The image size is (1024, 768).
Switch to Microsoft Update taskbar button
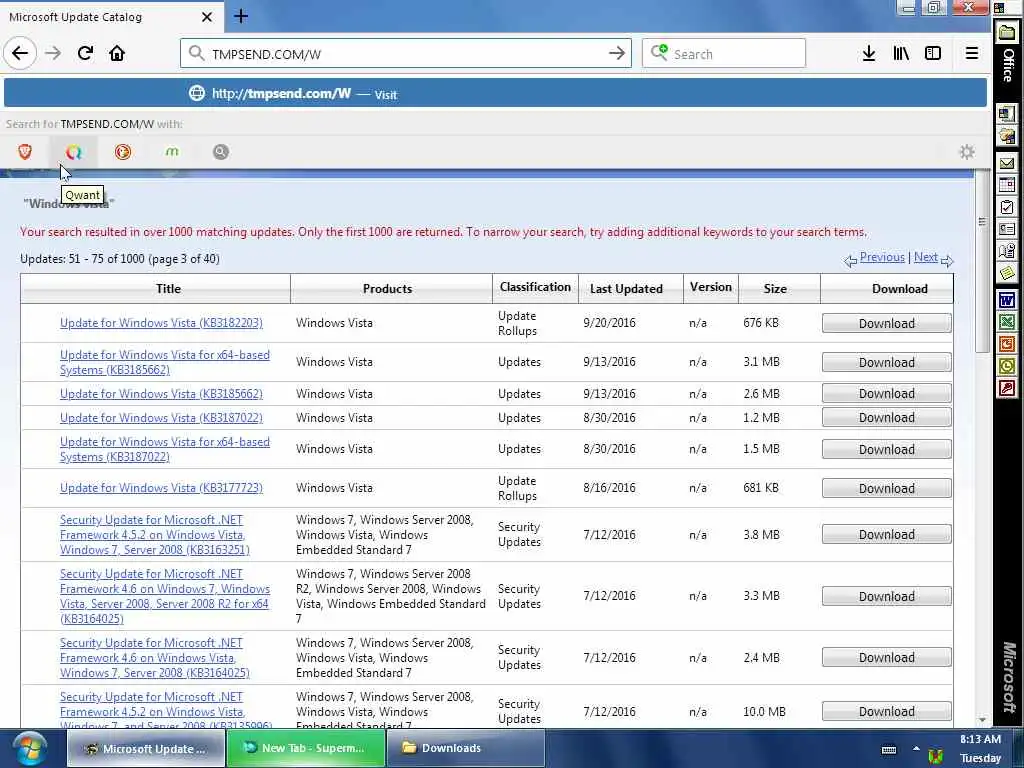[146, 748]
